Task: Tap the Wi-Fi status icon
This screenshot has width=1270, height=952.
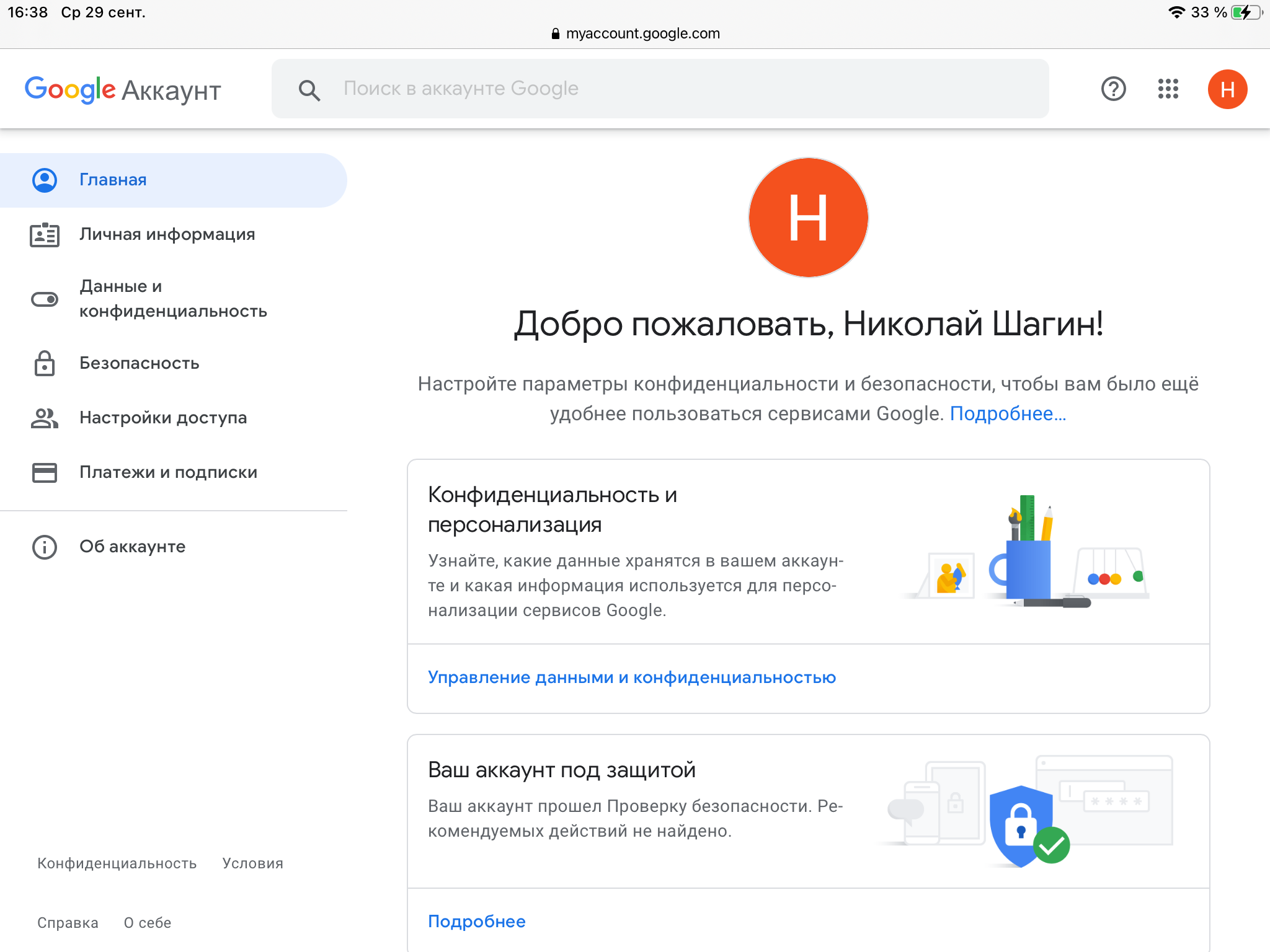Action: (x=1176, y=12)
